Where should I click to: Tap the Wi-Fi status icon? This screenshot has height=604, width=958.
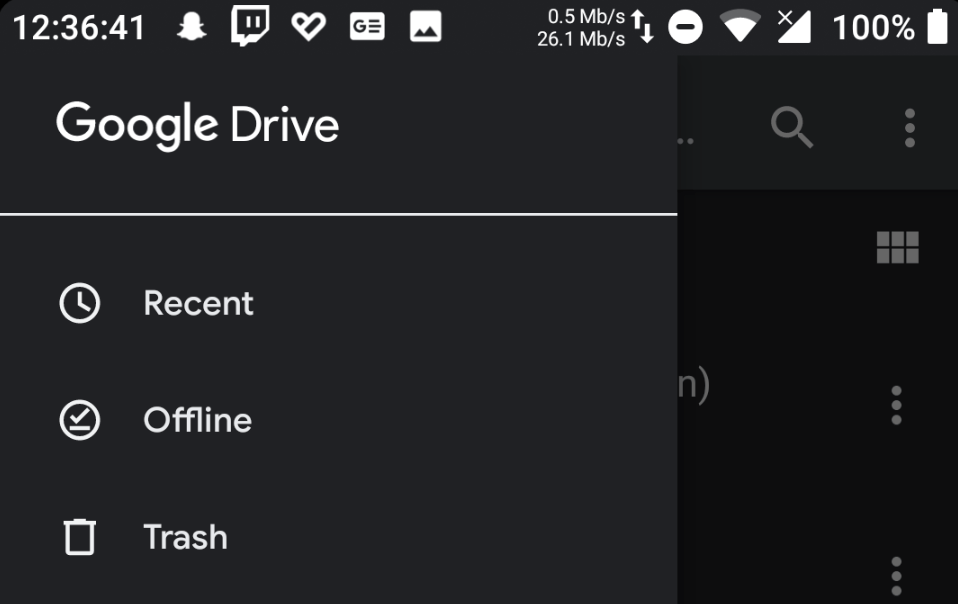coord(740,27)
